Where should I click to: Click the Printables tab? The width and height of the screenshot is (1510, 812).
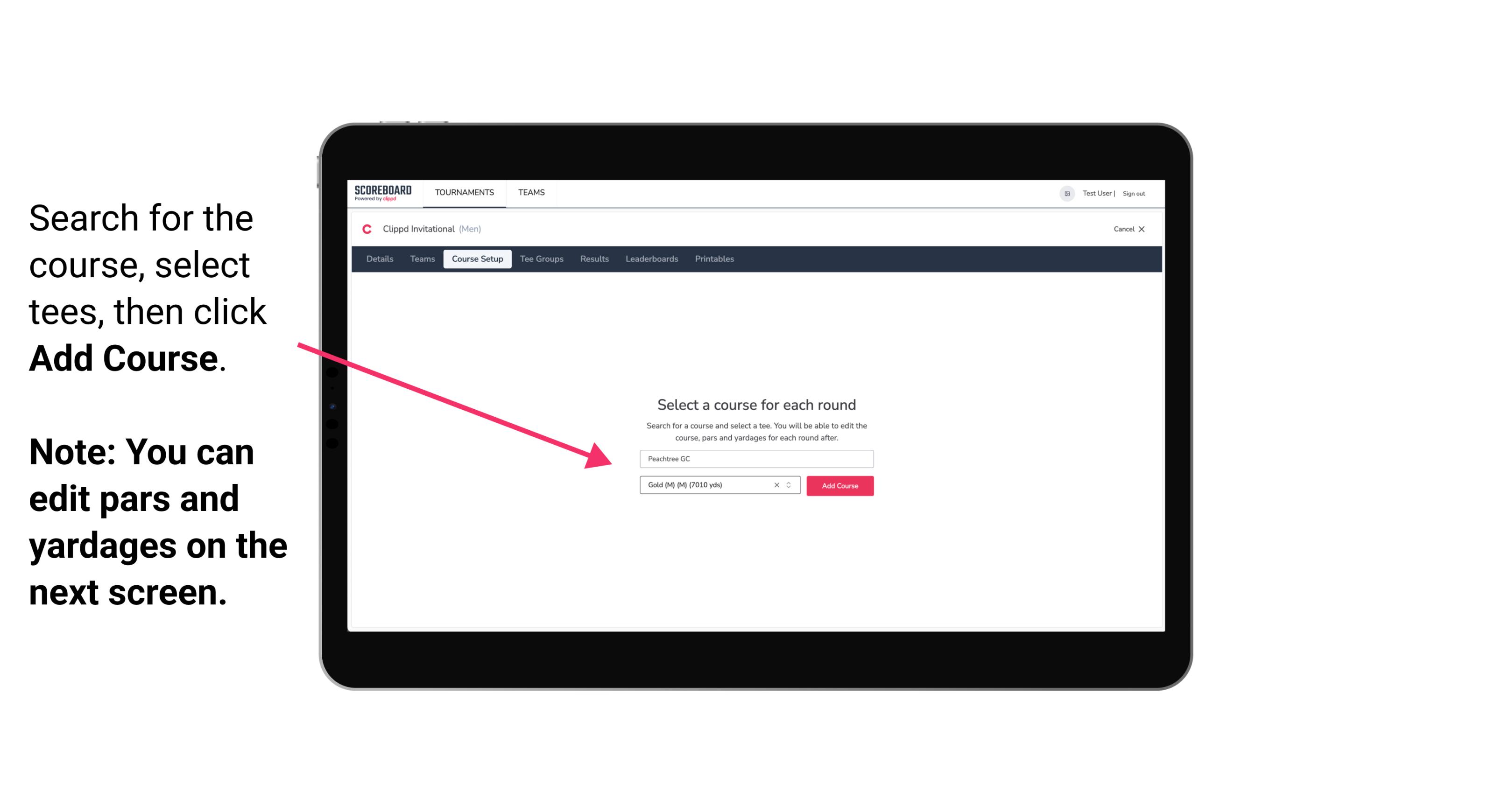coord(714,259)
